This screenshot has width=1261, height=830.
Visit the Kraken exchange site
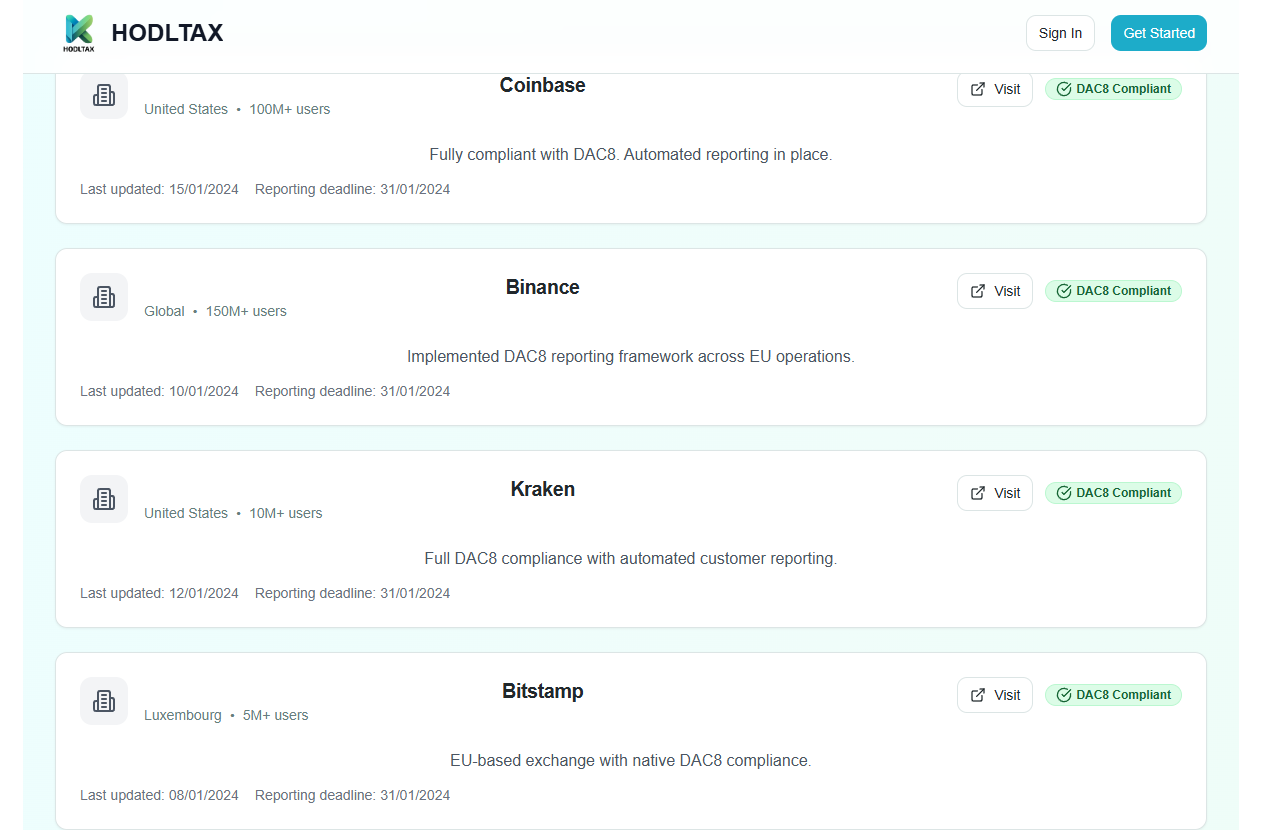click(995, 493)
